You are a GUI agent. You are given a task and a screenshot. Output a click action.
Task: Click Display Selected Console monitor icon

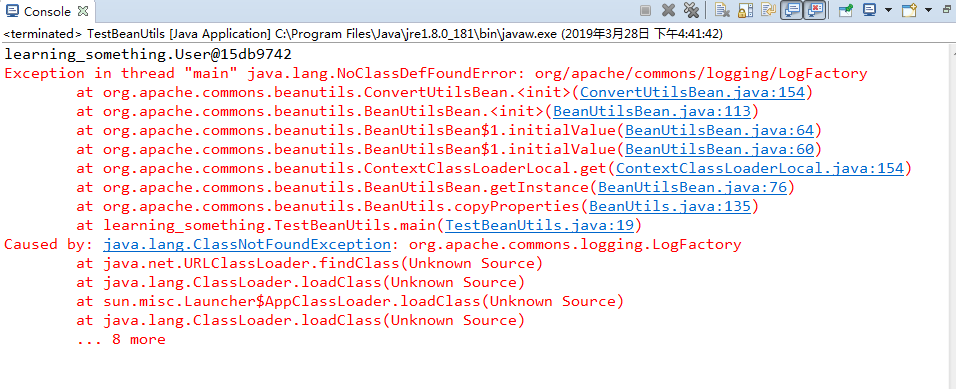[869, 10]
